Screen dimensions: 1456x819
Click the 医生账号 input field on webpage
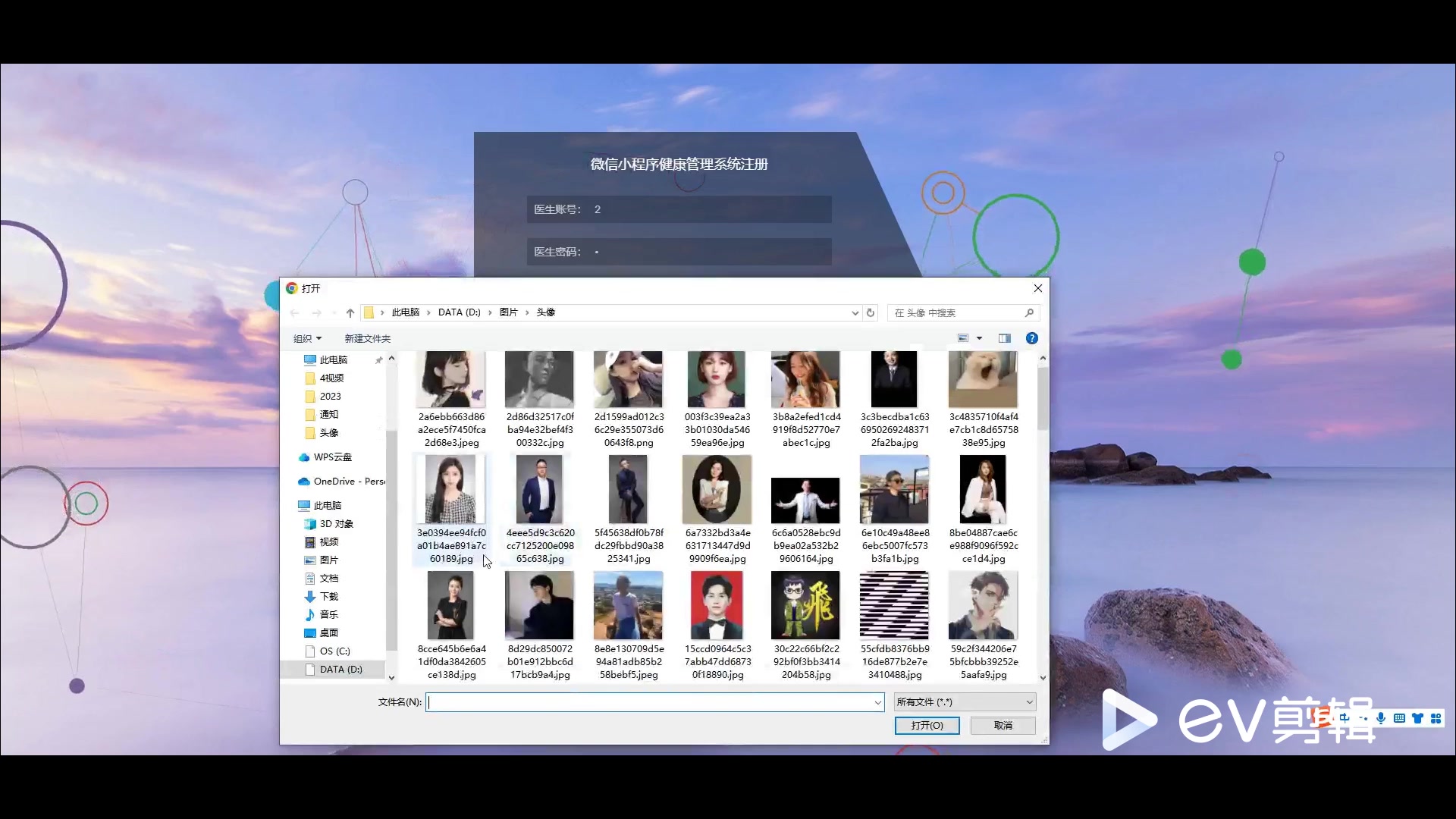[679, 209]
